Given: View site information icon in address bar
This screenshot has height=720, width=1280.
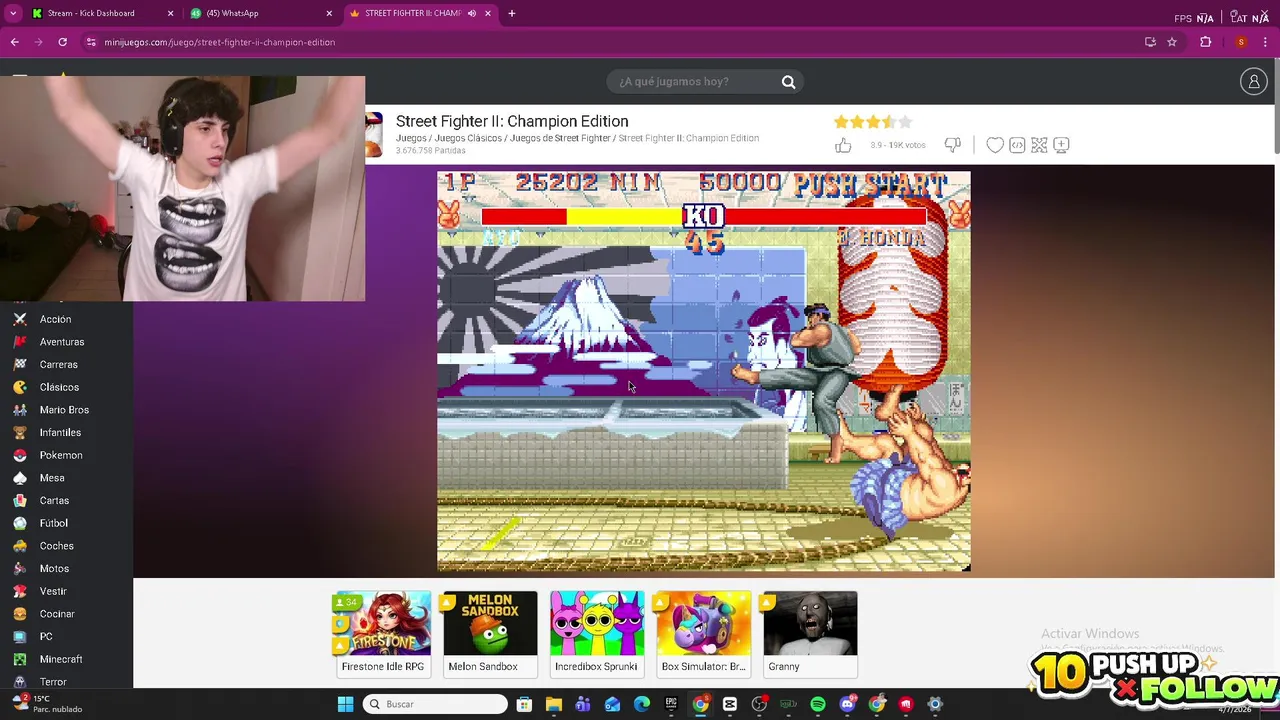Looking at the screenshot, I should [x=91, y=42].
